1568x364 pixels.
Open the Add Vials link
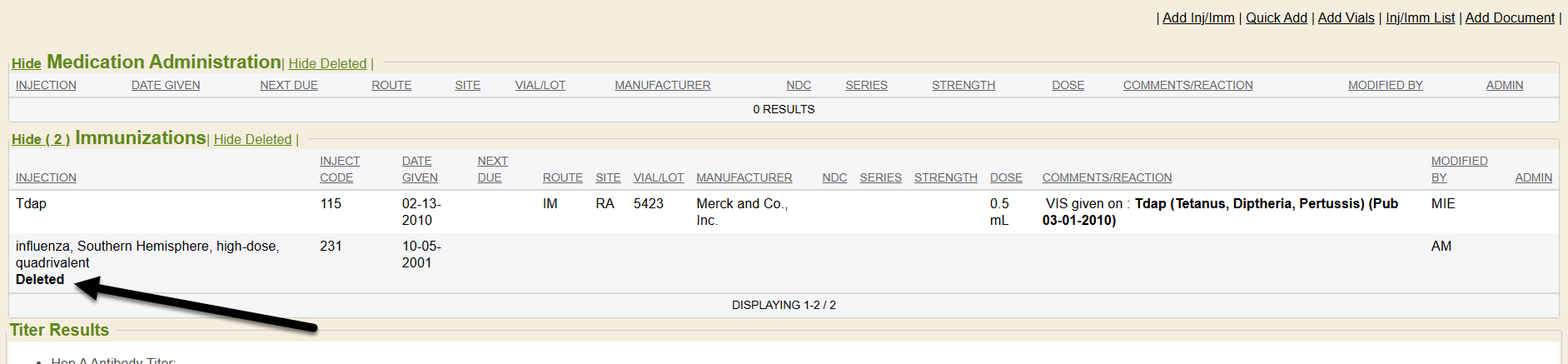pyautogui.click(x=1346, y=17)
